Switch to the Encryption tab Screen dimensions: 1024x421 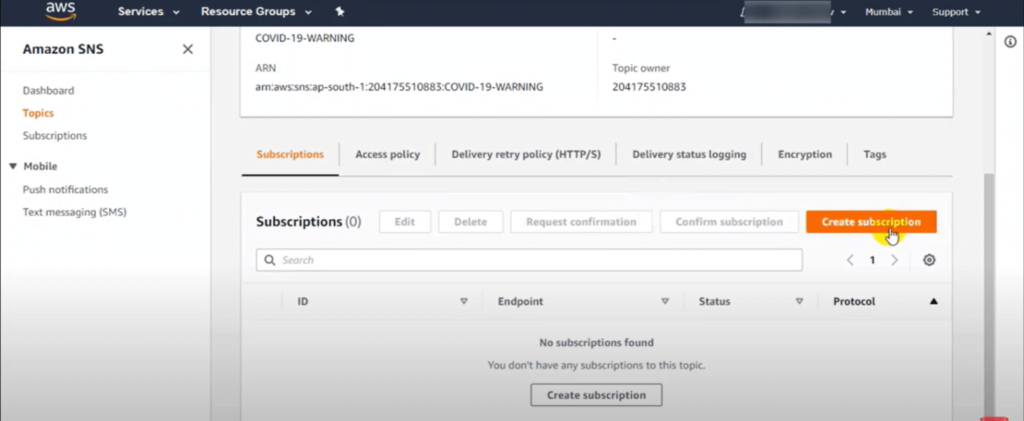pyautogui.click(x=805, y=155)
